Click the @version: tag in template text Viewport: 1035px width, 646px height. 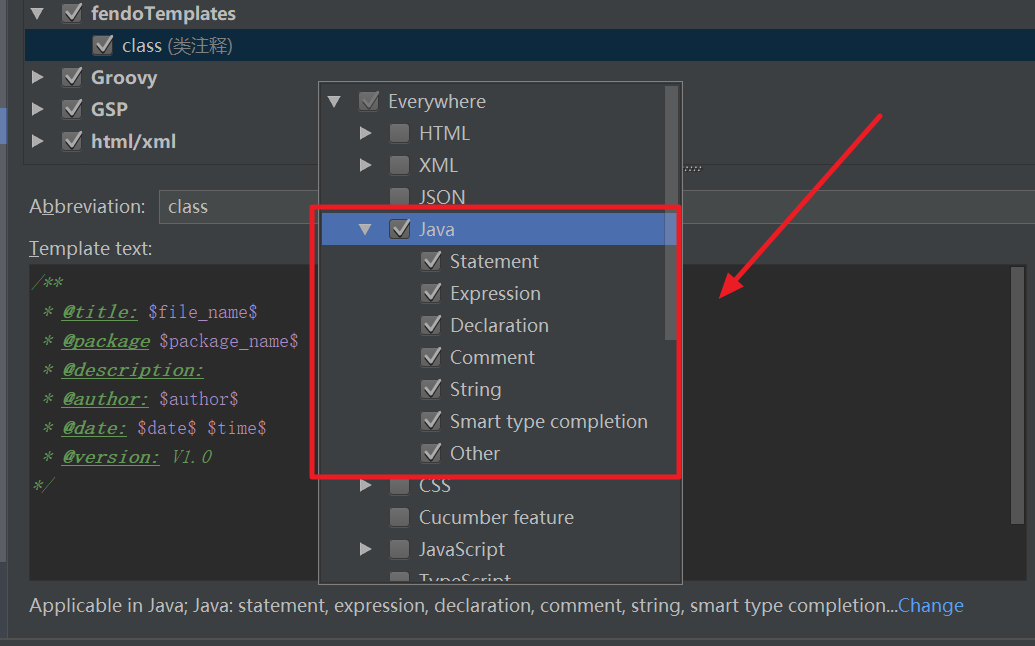[x=111, y=457]
